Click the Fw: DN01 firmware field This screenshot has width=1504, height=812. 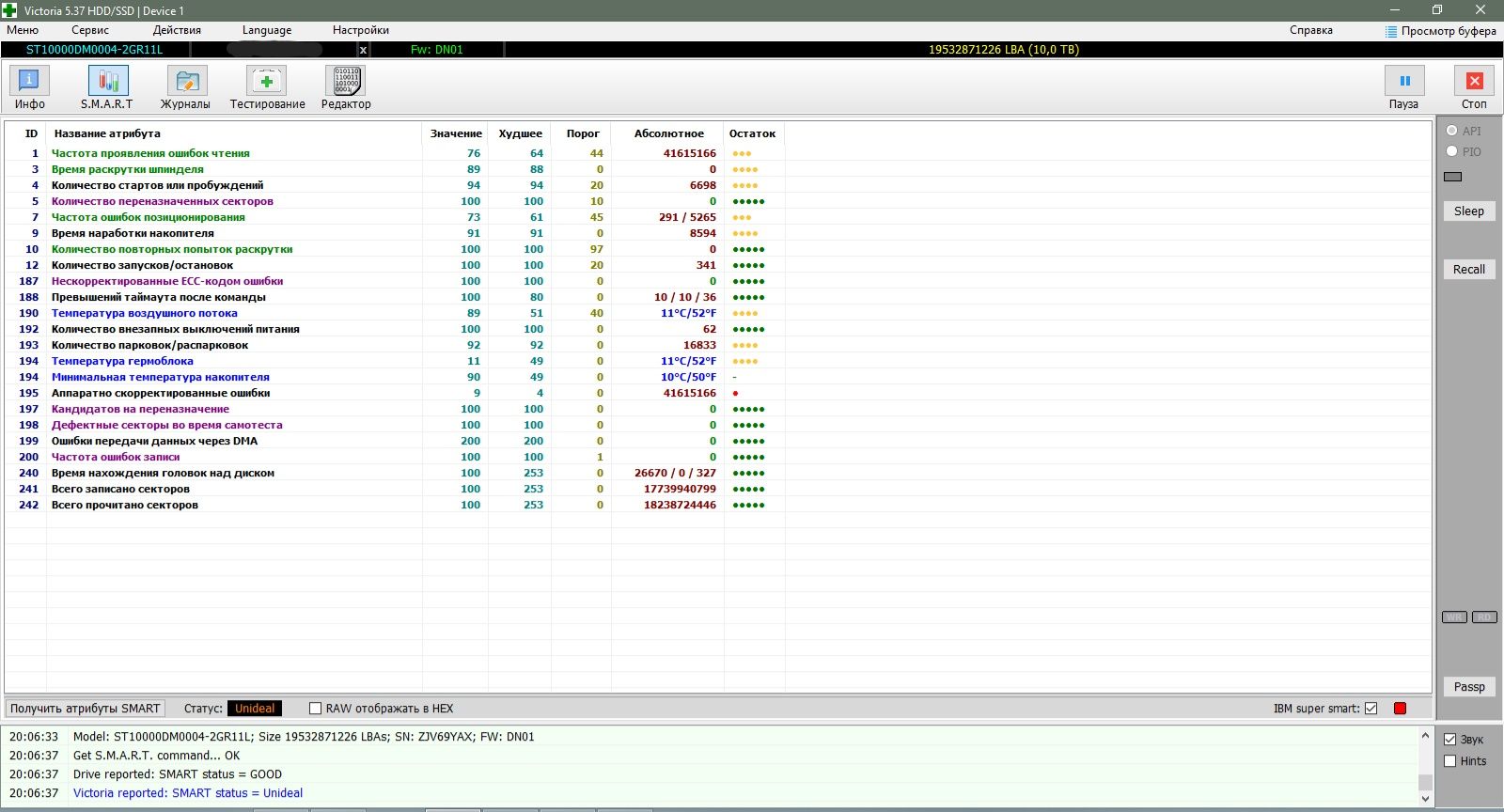click(x=437, y=50)
